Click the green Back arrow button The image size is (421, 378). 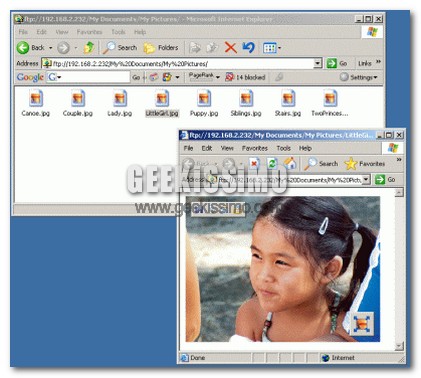[23, 48]
